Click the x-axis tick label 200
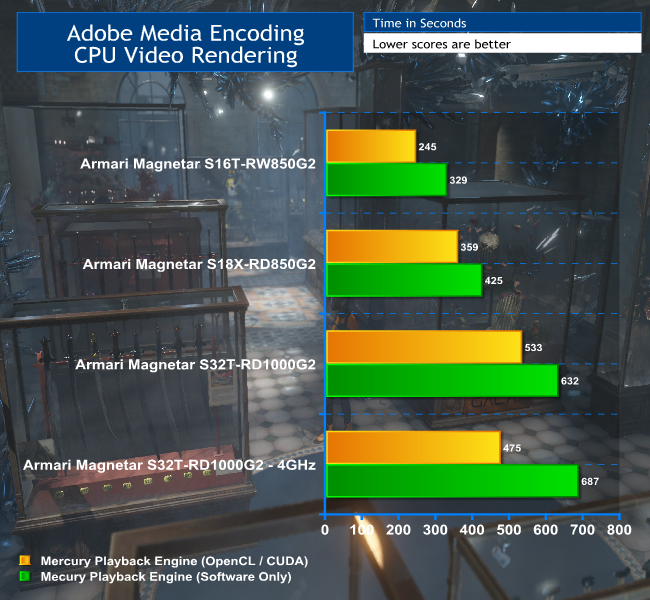Screen dimensions: 650x600 click(x=398, y=530)
